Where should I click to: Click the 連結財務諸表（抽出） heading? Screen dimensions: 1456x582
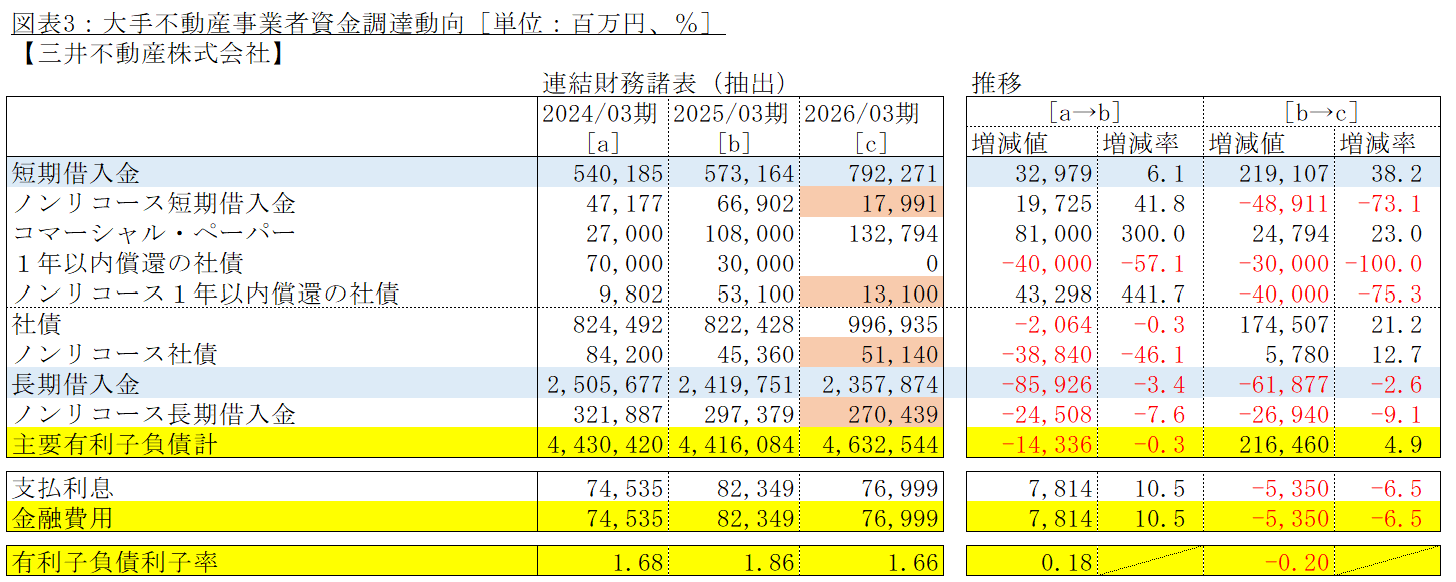664,82
